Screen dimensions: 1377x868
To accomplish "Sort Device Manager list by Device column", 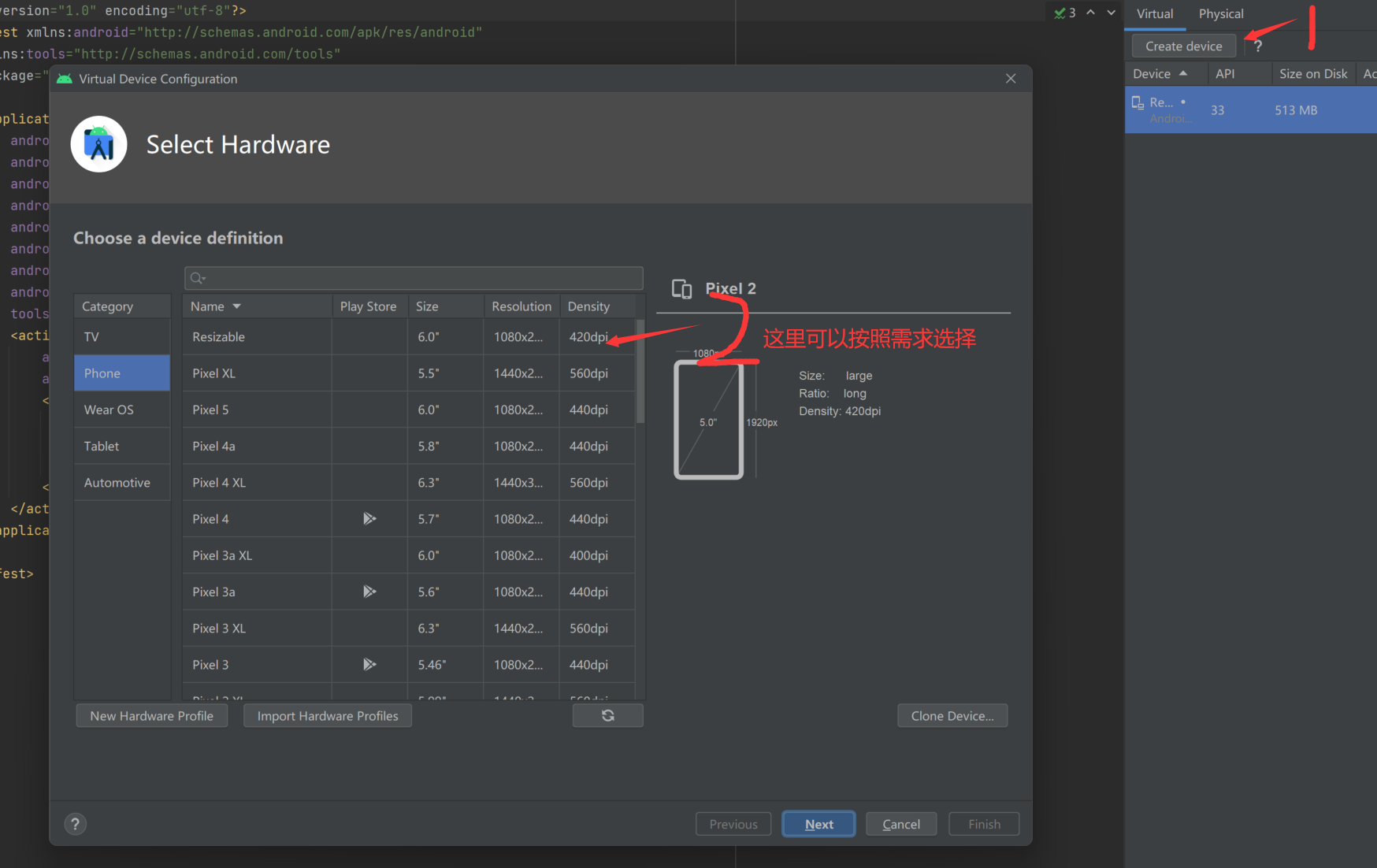I will click(x=1166, y=73).
